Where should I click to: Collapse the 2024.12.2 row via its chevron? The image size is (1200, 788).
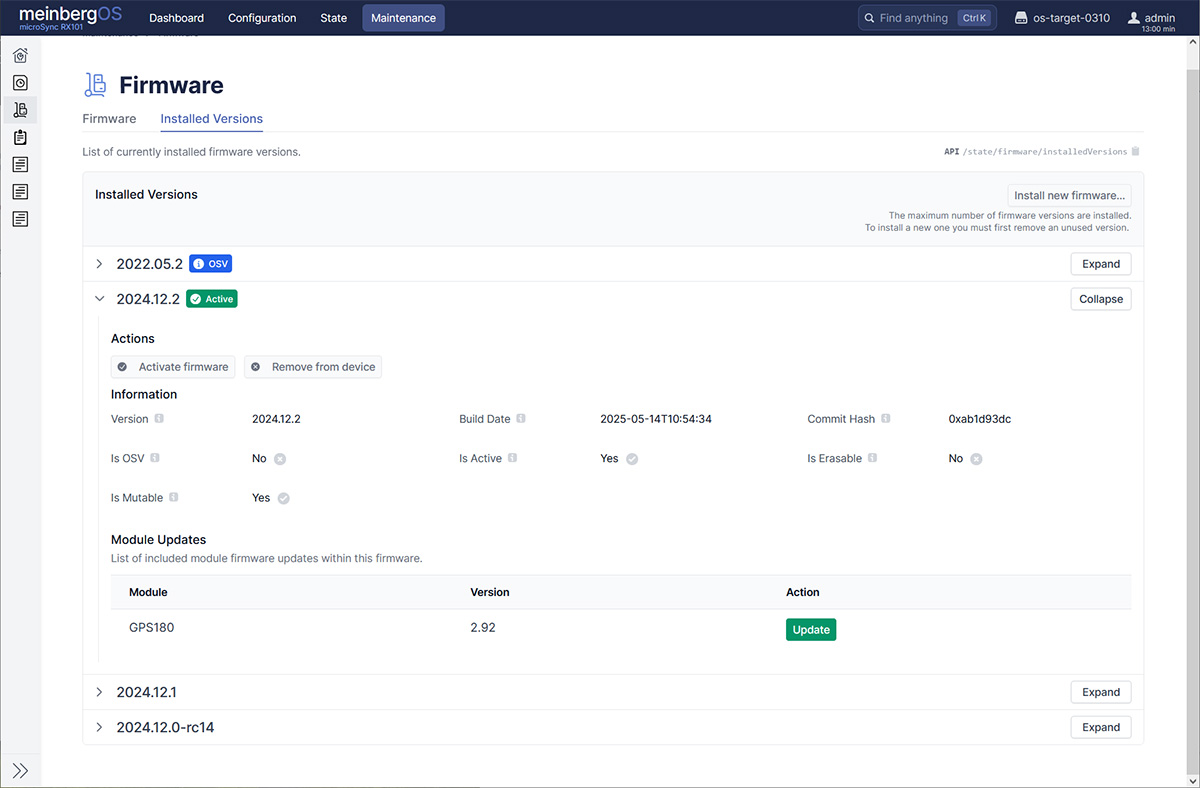tap(99, 299)
